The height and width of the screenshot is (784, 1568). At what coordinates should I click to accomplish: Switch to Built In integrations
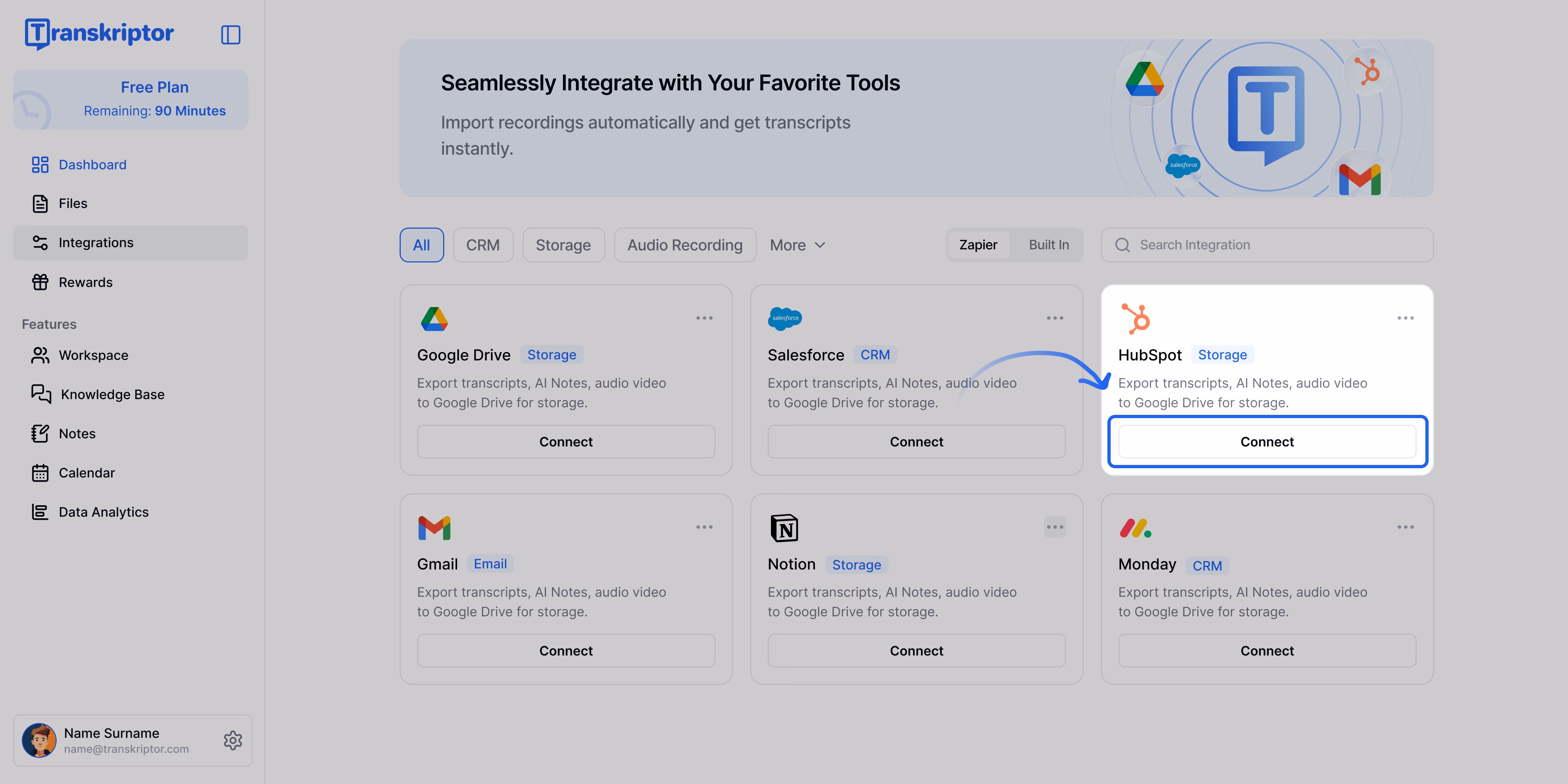click(1048, 245)
